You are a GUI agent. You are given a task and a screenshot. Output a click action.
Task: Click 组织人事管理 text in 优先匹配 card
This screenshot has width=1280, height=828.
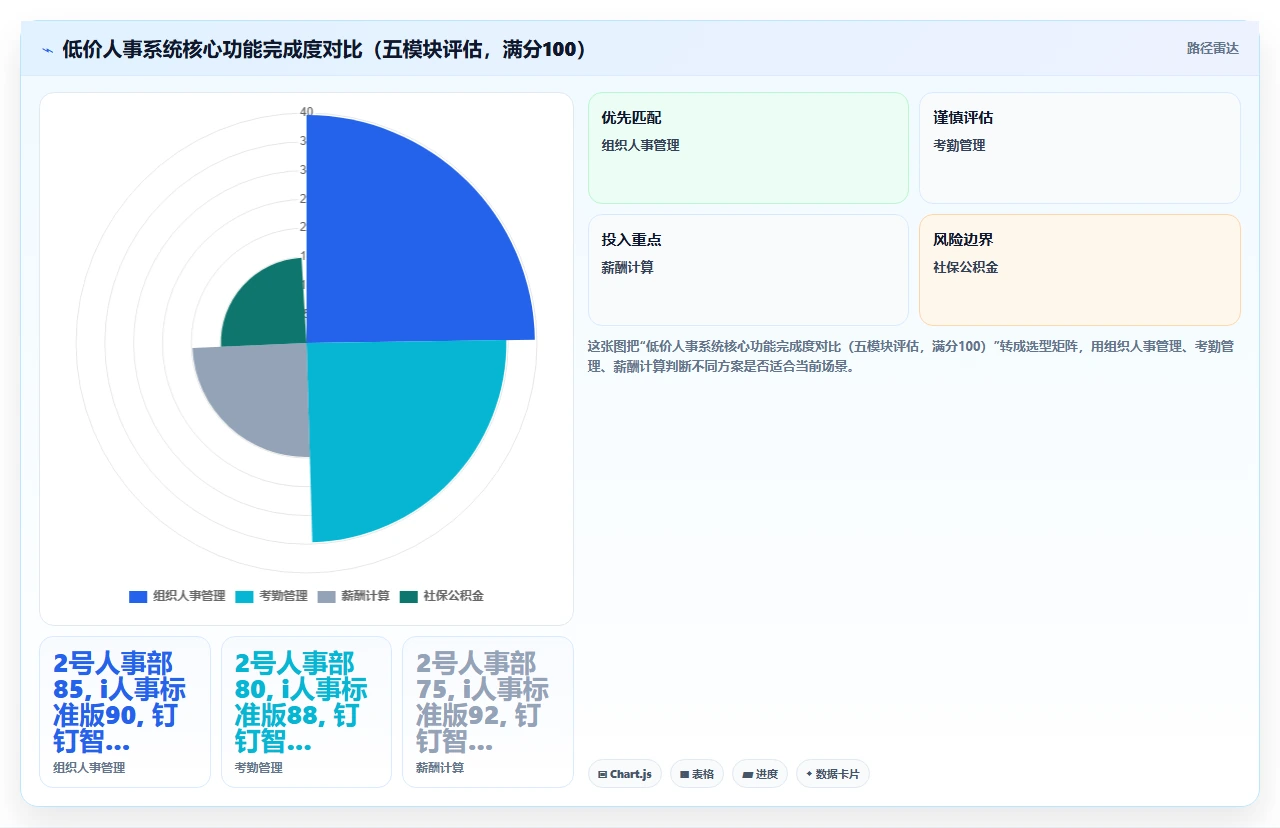click(x=640, y=145)
